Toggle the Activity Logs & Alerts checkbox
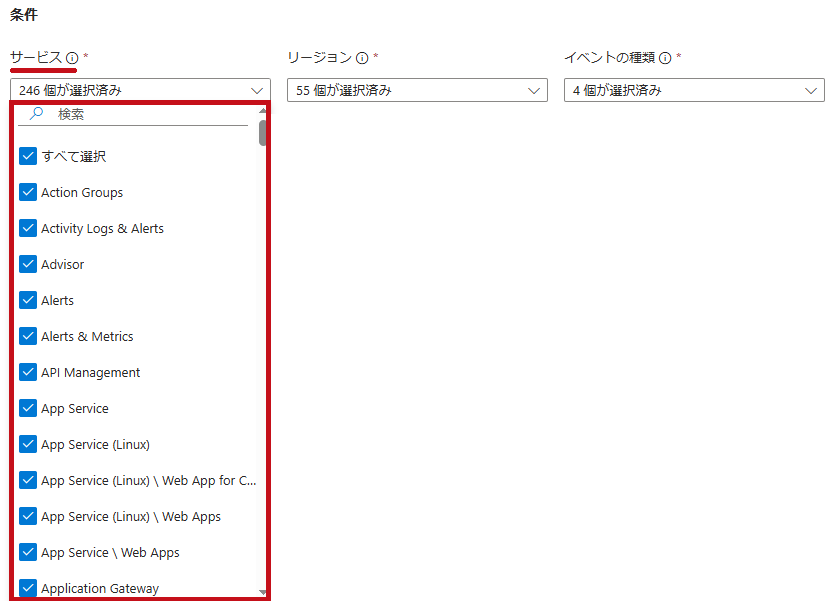 click(28, 228)
